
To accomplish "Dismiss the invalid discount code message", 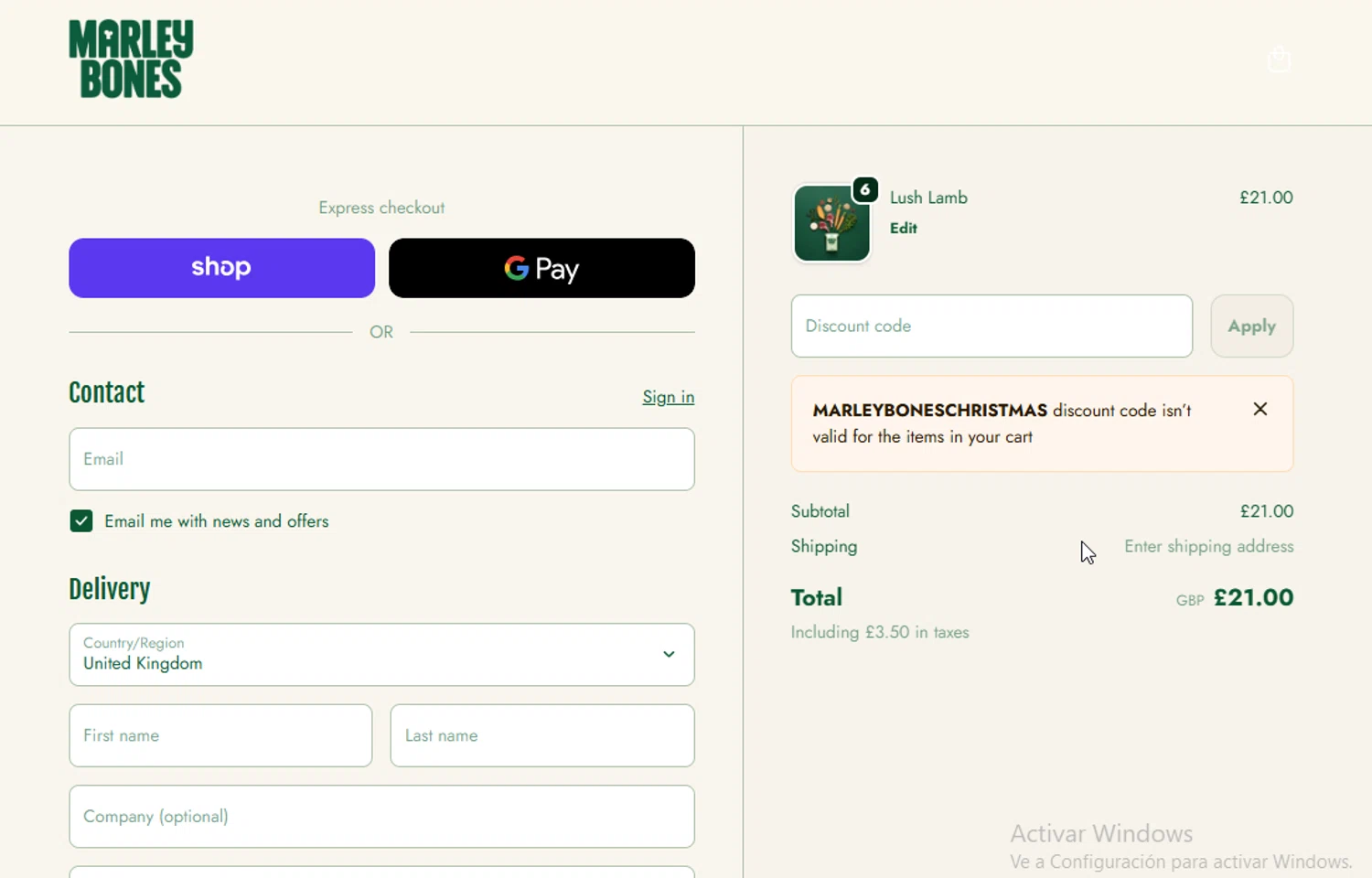I will click(x=1259, y=409).
